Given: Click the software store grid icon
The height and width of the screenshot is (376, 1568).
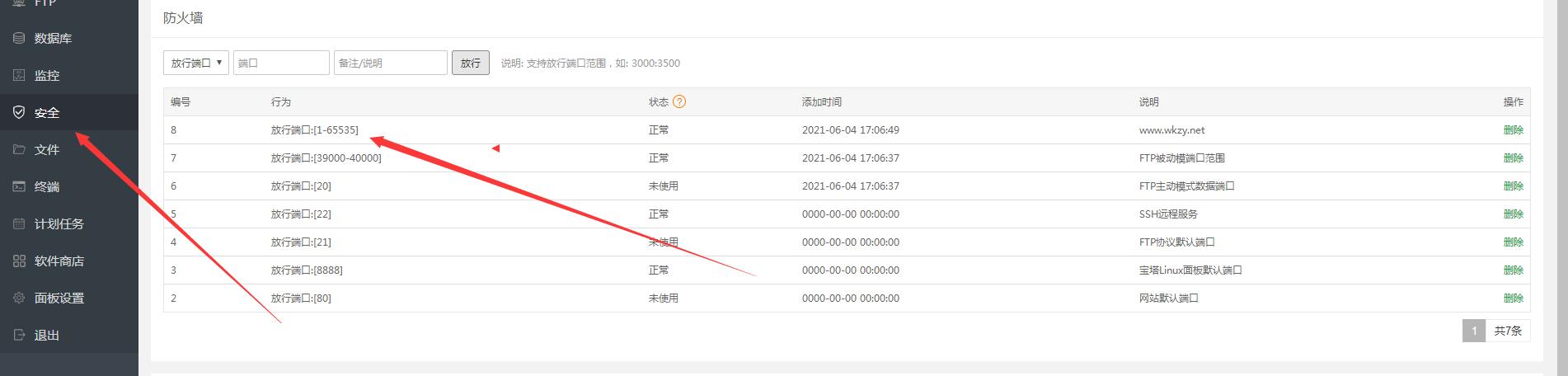Looking at the screenshot, I should pyautogui.click(x=19, y=261).
